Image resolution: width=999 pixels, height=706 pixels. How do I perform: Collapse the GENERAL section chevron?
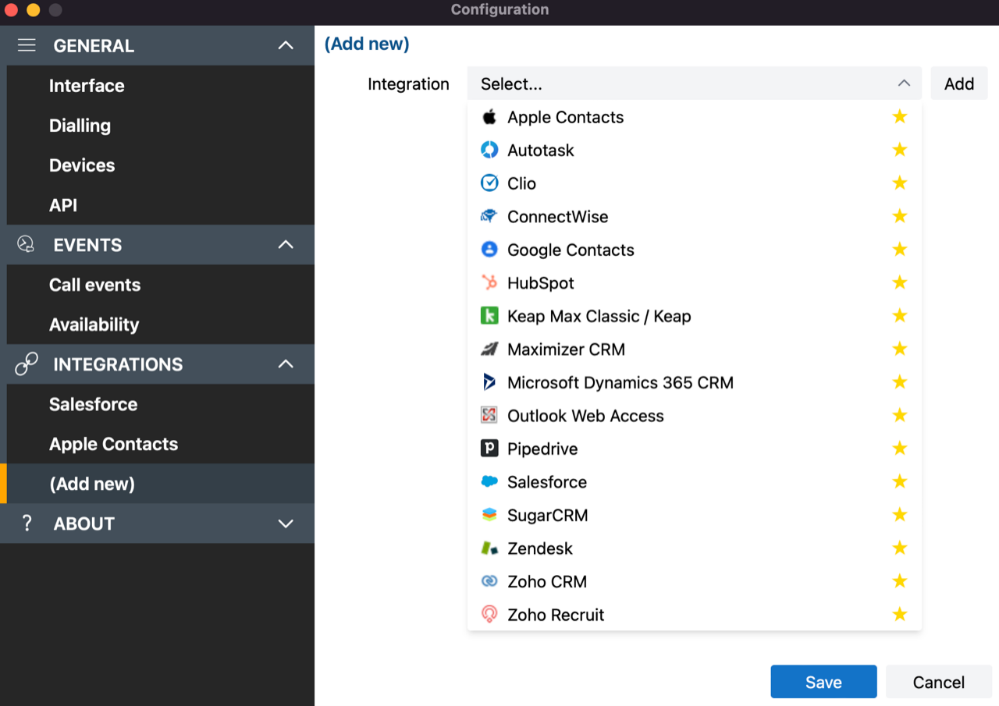286,45
